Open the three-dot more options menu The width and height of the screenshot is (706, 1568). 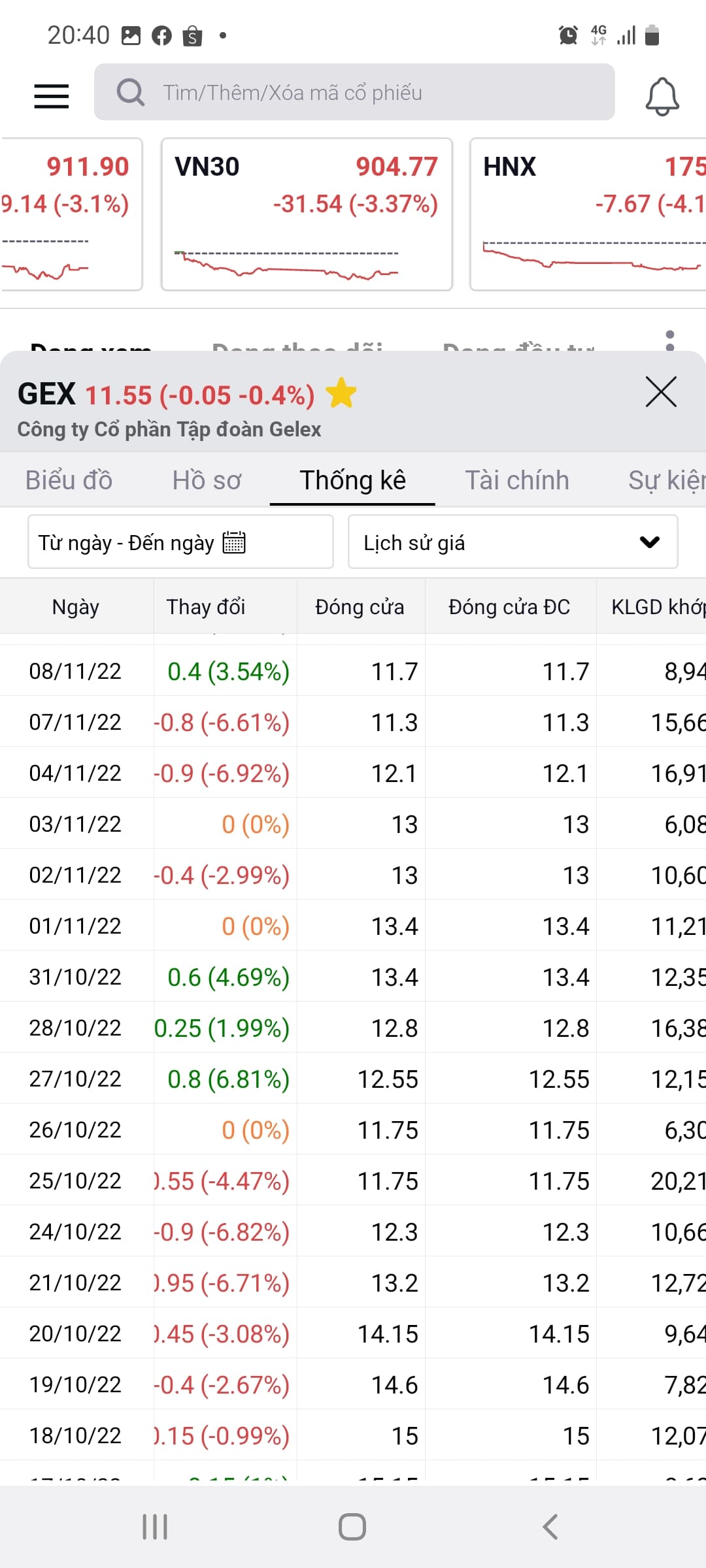[669, 340]
